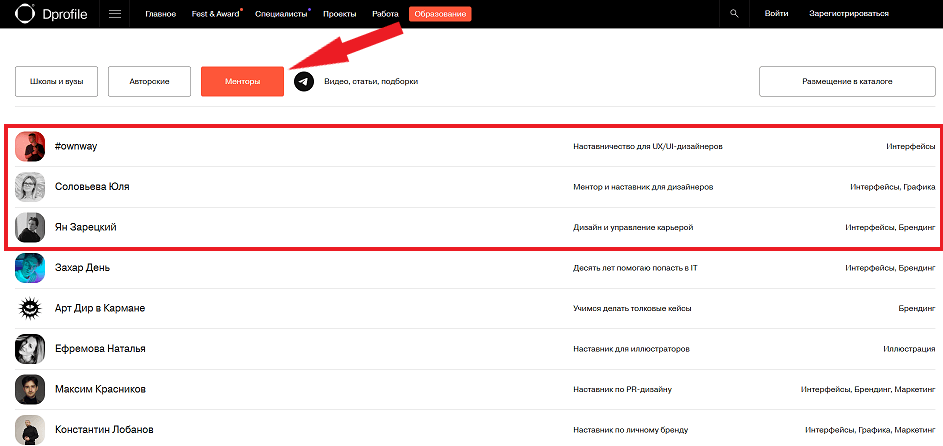Viewport: 943px width, 446px height.
Task: Open Максим Красников mentor name
Action: click(100, 389)
